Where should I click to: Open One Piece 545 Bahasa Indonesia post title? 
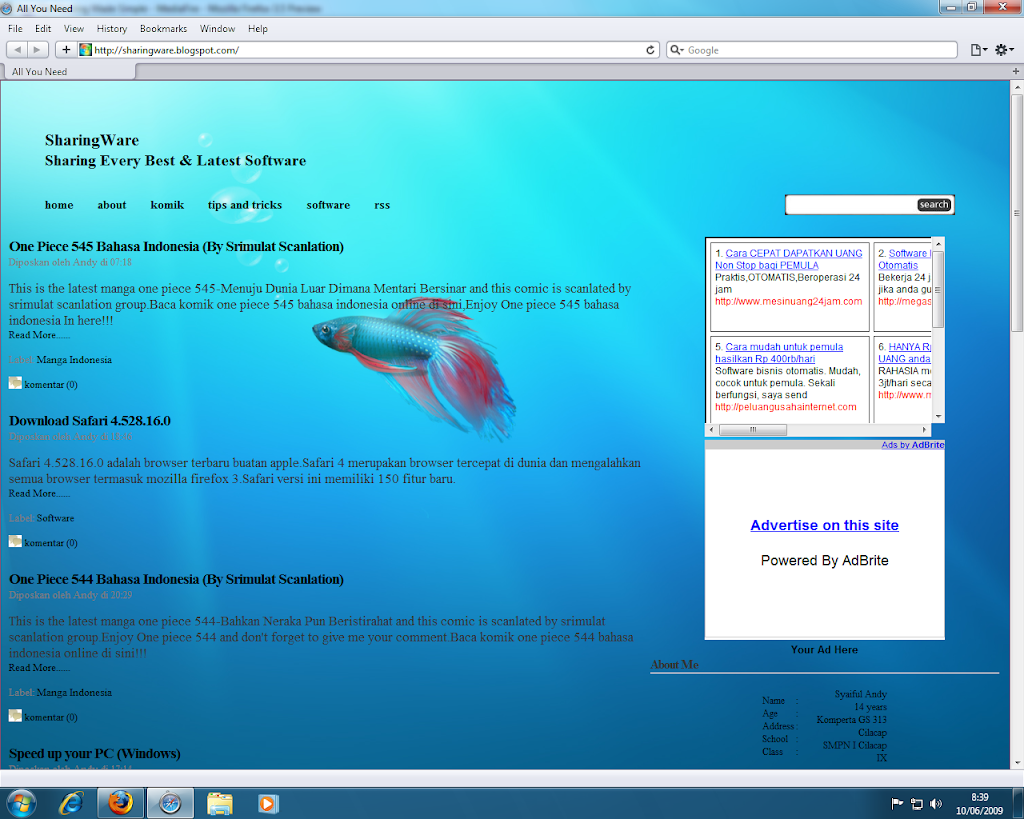pyautogui.click(x=176, y=246)
